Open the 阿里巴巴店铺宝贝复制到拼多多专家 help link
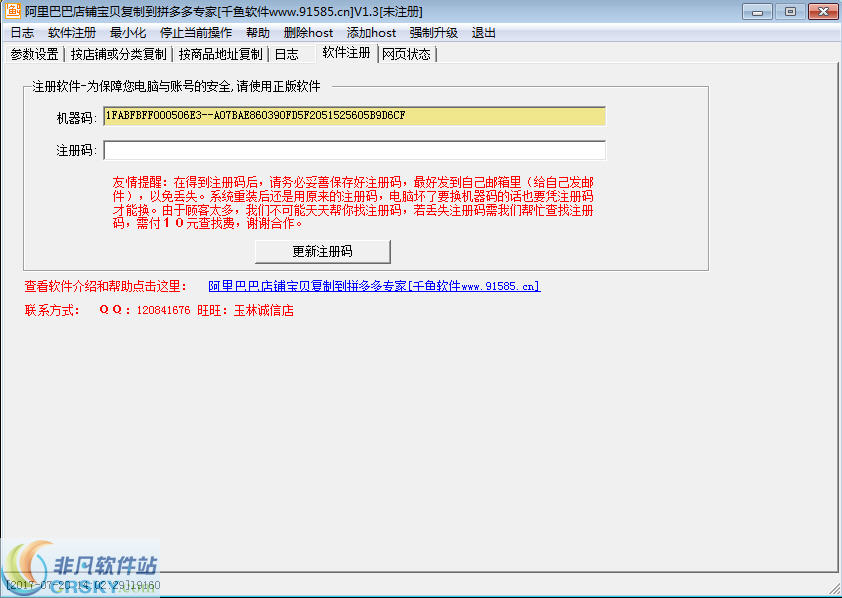 point(374,286)
